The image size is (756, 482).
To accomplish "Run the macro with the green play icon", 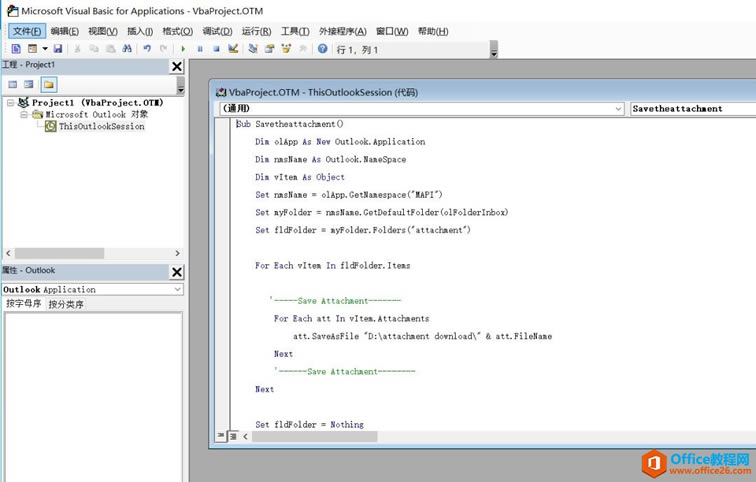I will pyautogui.click(x=184, y=48).
